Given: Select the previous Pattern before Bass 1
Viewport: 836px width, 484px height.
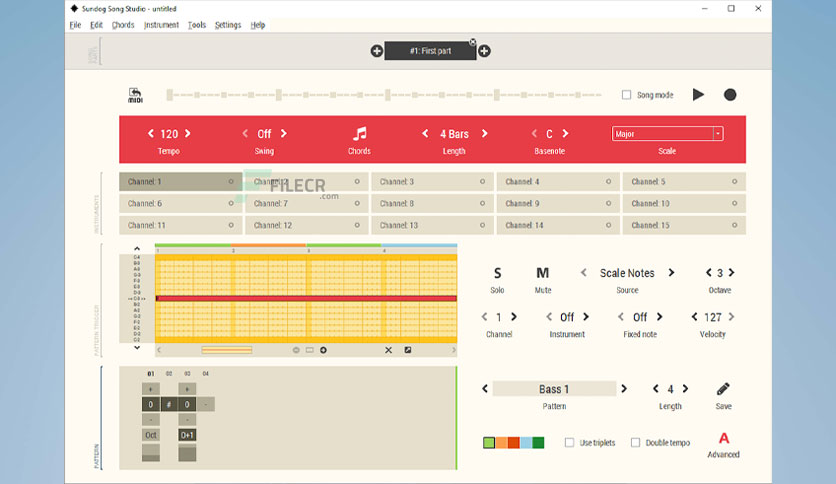Looking at the screenshot, I should pyautogui.click(x=485, y=389).
